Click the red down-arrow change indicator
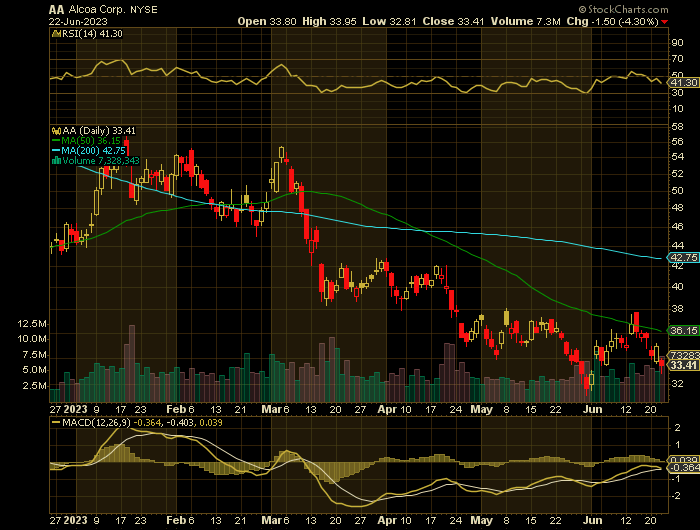This screenshot has width=700, height=530. [x=665, y=22]
